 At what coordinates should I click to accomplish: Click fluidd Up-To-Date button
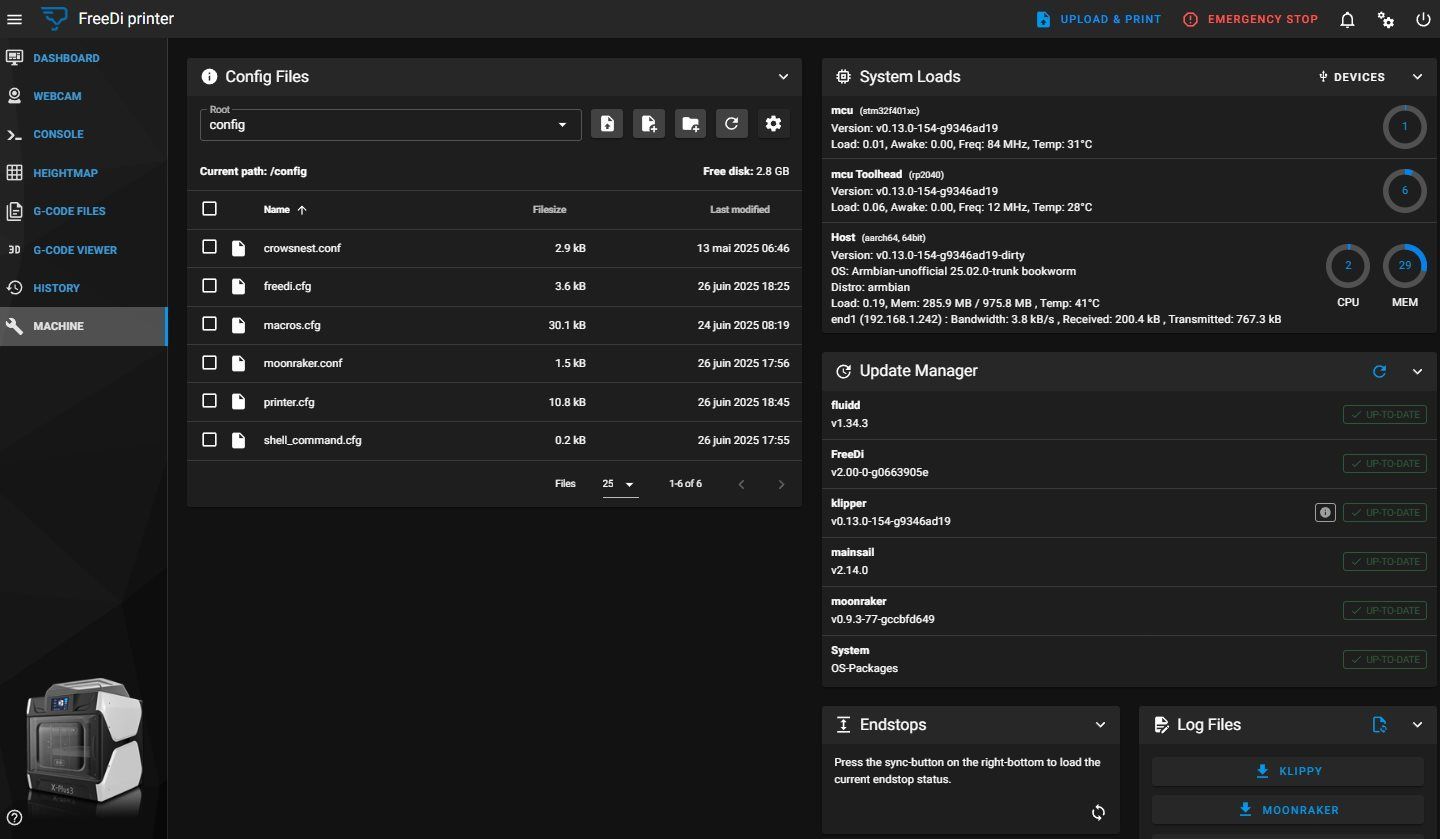point(1384,414)
